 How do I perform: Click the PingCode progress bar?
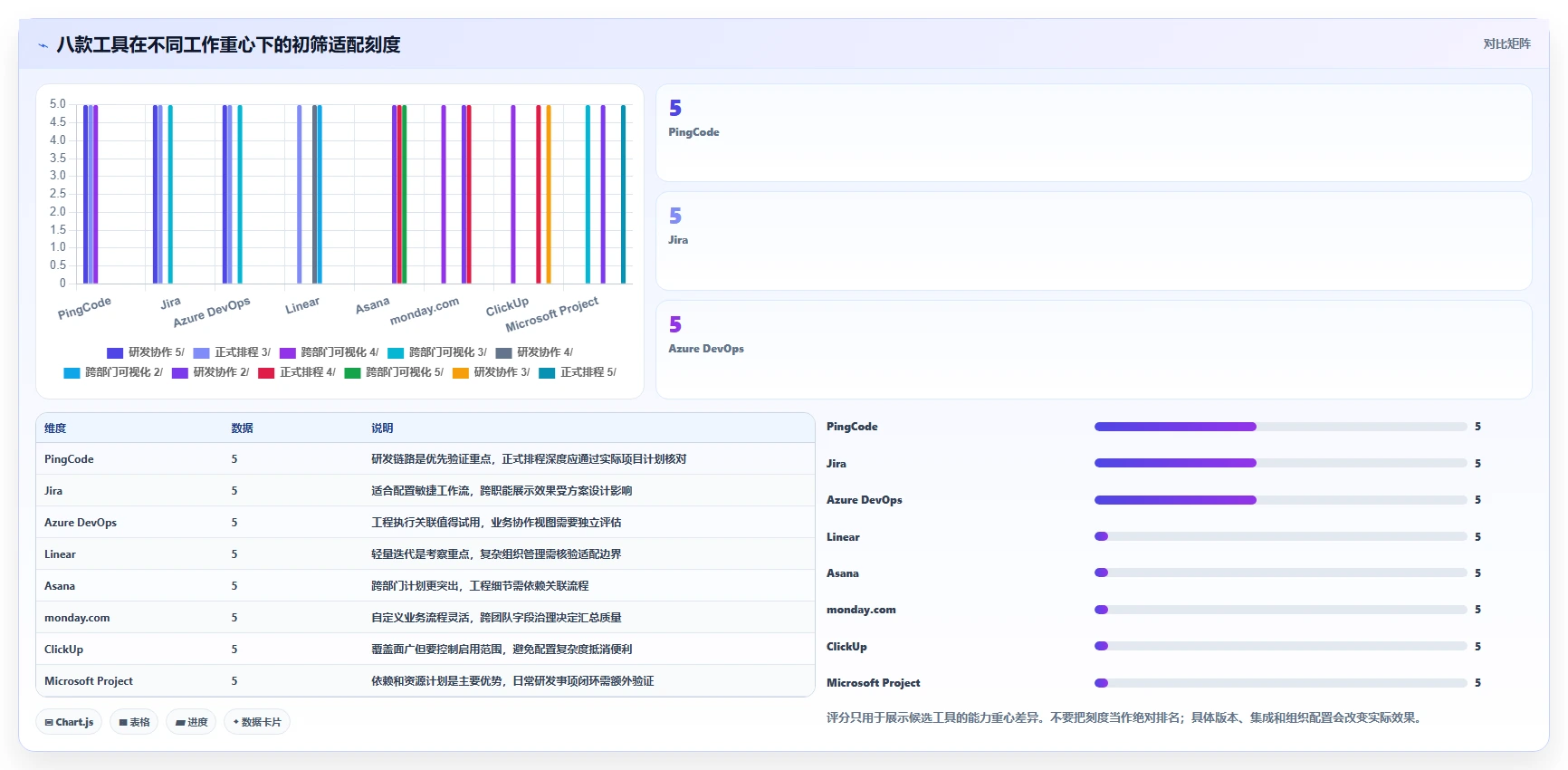(1280, 427)
